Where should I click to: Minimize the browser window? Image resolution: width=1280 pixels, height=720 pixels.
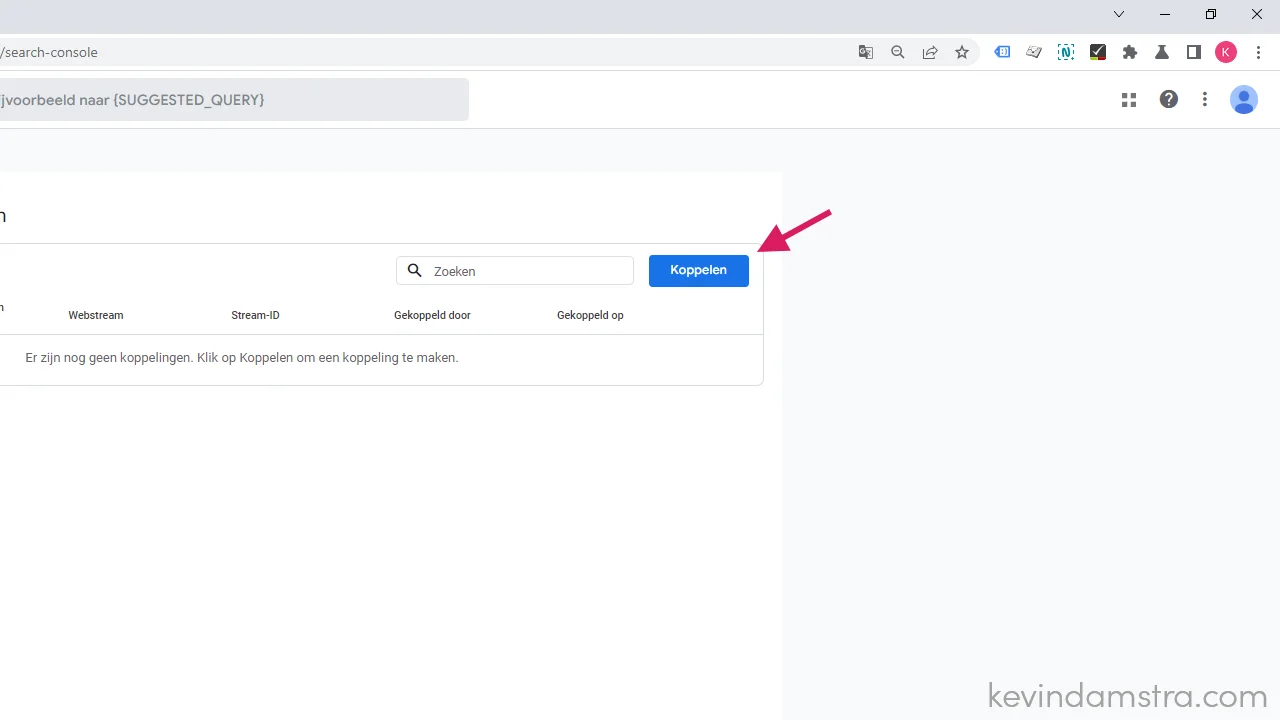[1165, 14]
